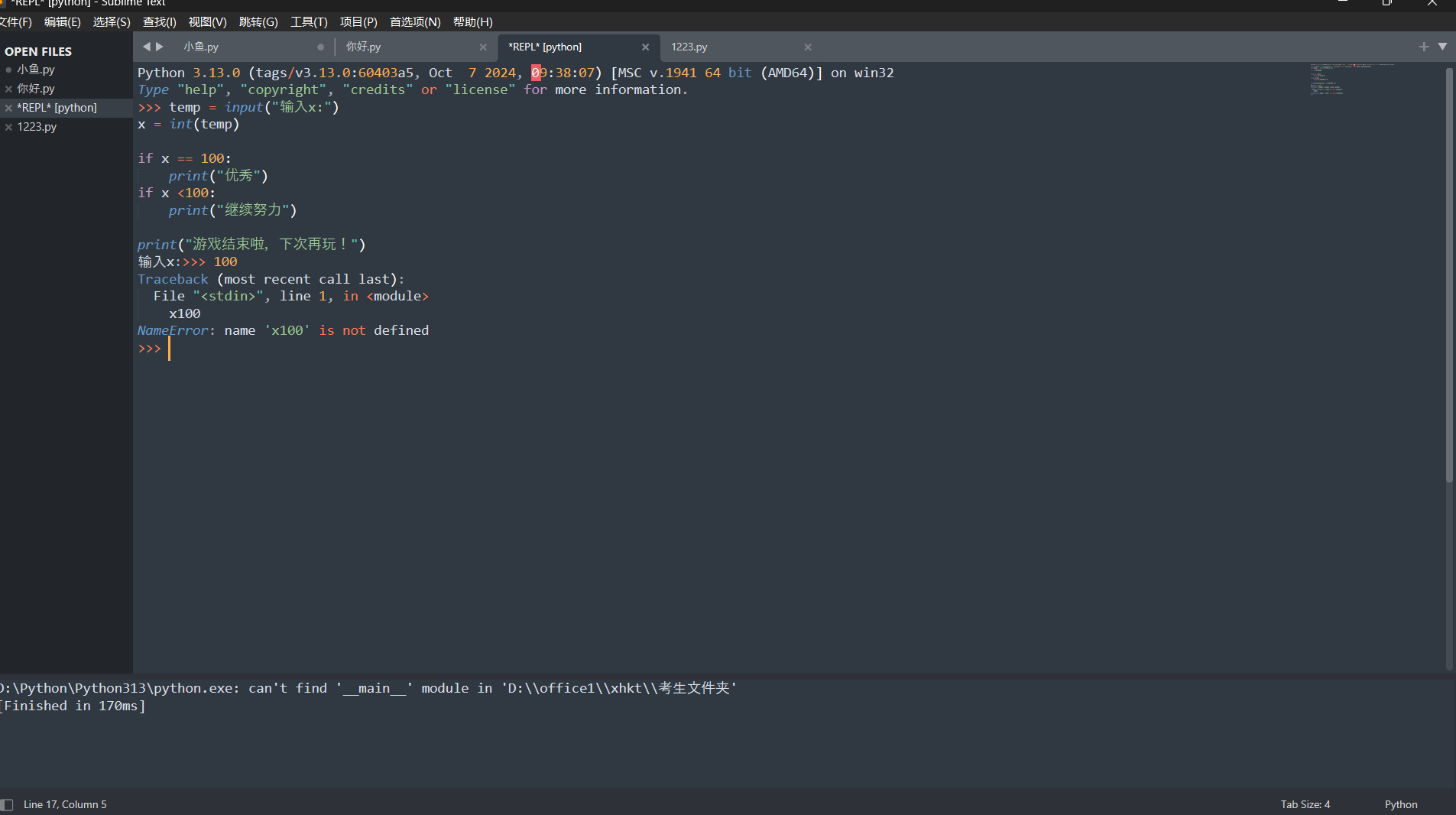
Task: Open 你好.py in the sidebar
Action: click(36, 89)
